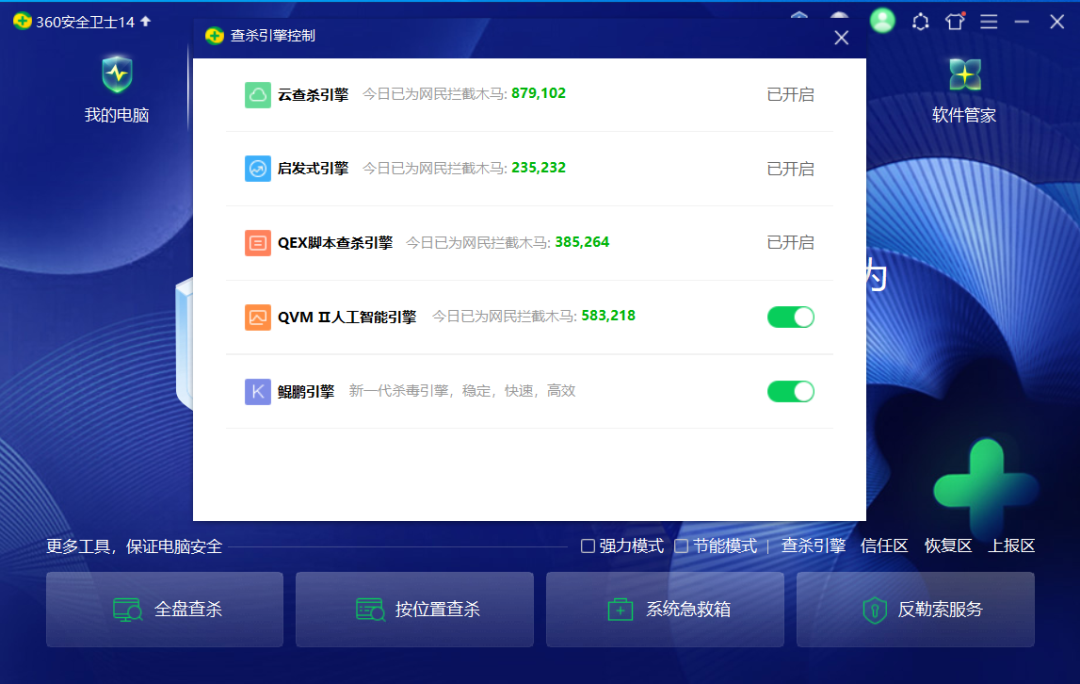Open 信任区 link
Viewport: 1080px width, 684px height.
[884, 546]
